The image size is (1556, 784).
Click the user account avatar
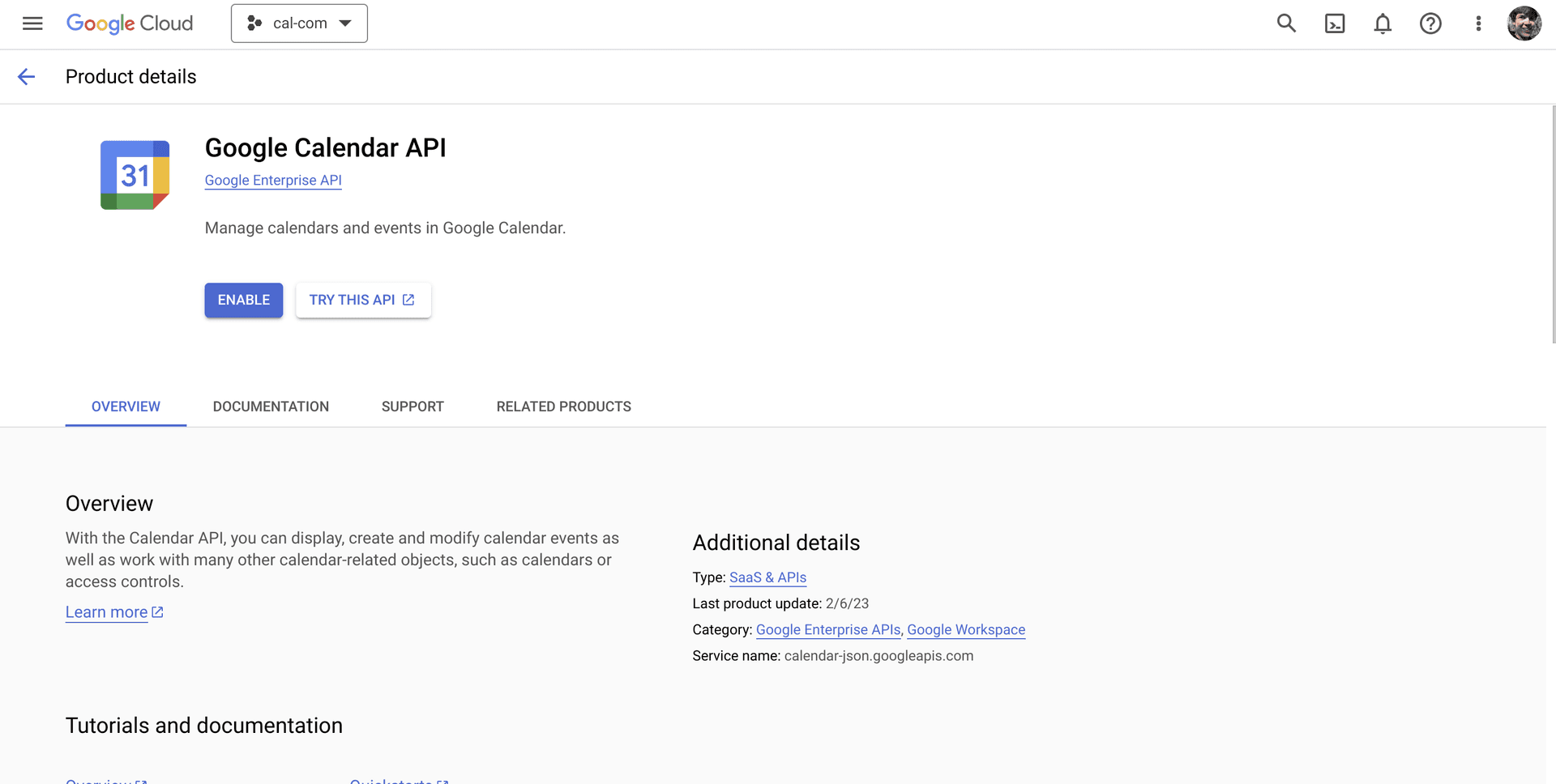[x=1524, y=23]
